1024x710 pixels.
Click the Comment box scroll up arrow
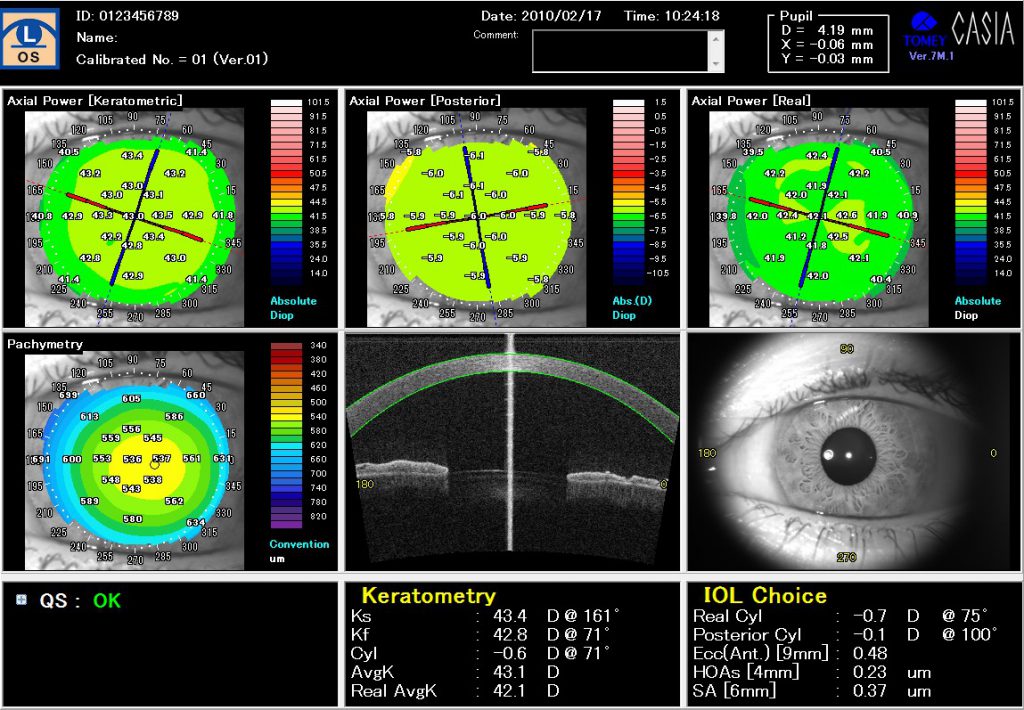[715, 38]
